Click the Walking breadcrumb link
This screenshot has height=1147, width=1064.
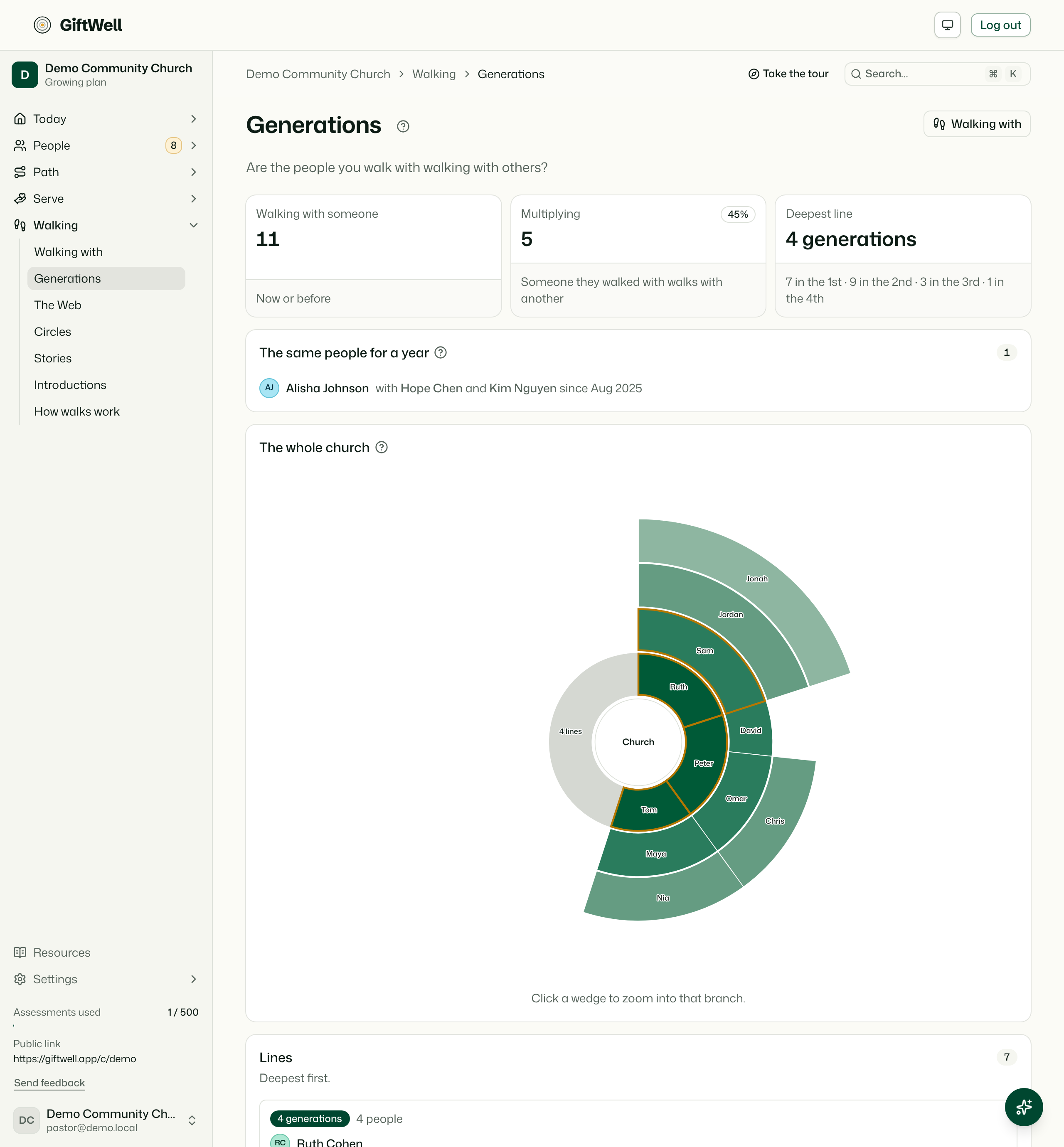tap(433, 74)
